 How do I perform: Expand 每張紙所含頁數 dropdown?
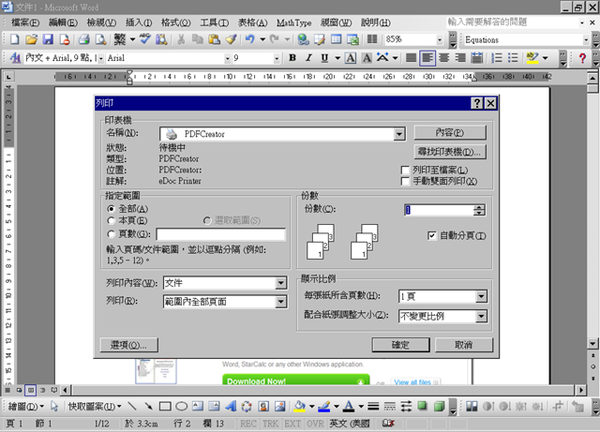coord(481,296)
